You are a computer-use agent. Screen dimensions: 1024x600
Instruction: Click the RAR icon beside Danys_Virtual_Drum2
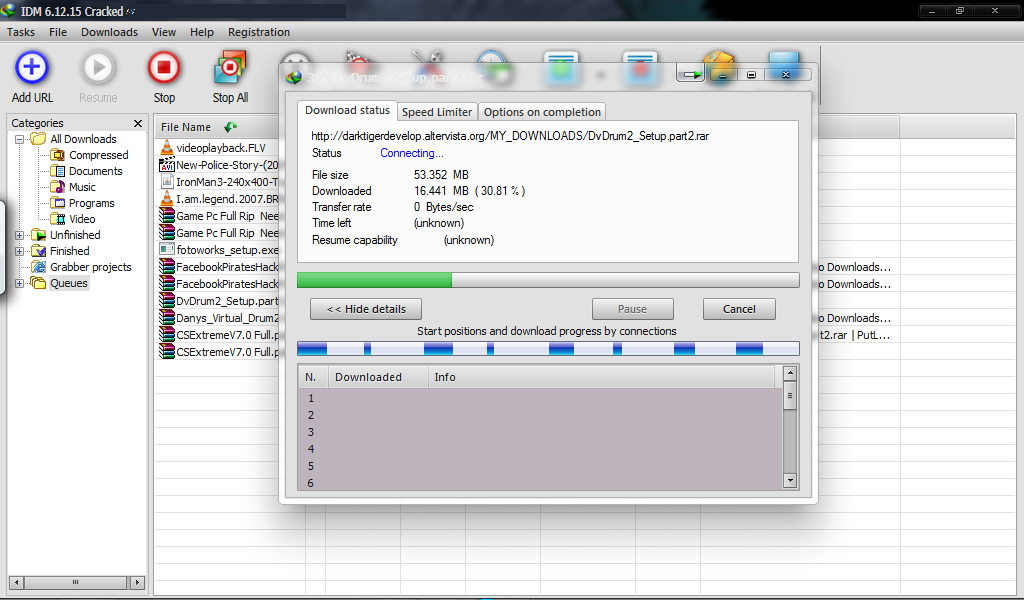167,318
